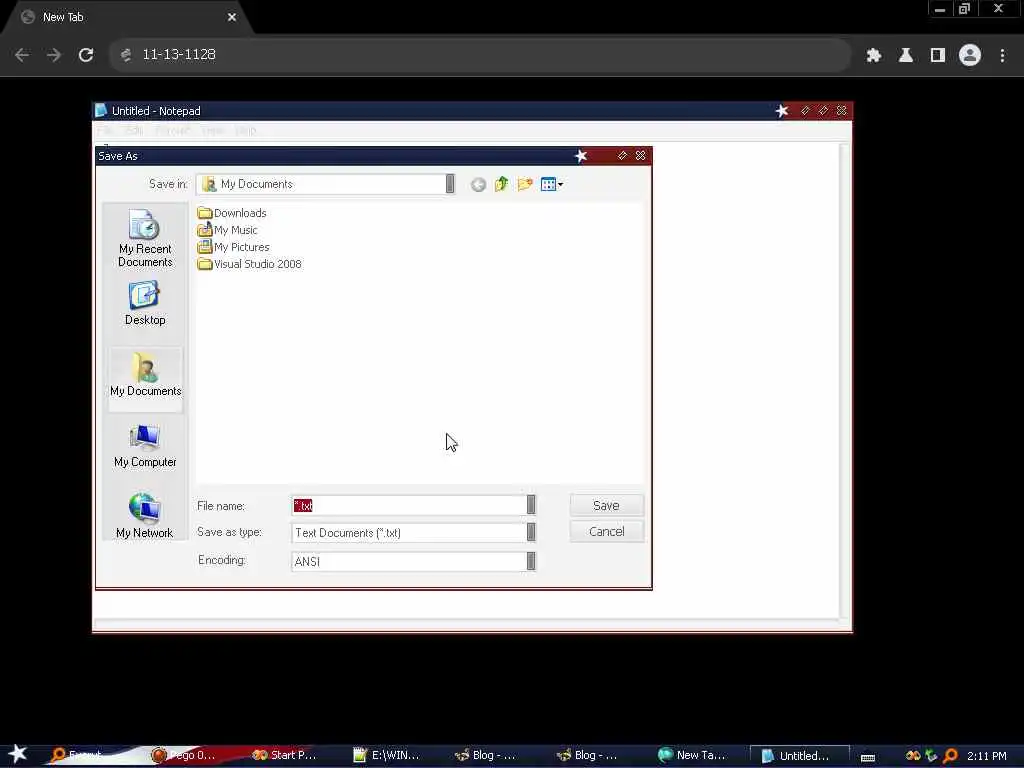Click the star Start button on taskbar

pyautogui.click(x=18, y=755)
